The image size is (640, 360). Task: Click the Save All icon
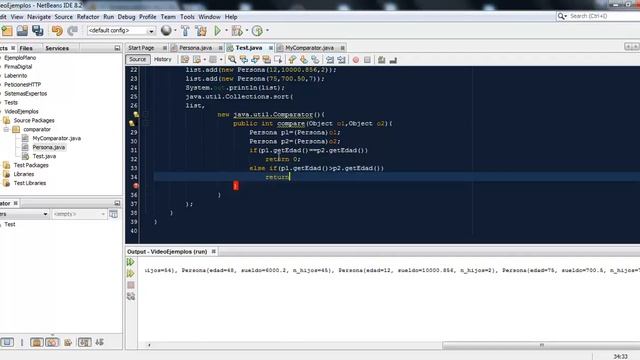38,31
